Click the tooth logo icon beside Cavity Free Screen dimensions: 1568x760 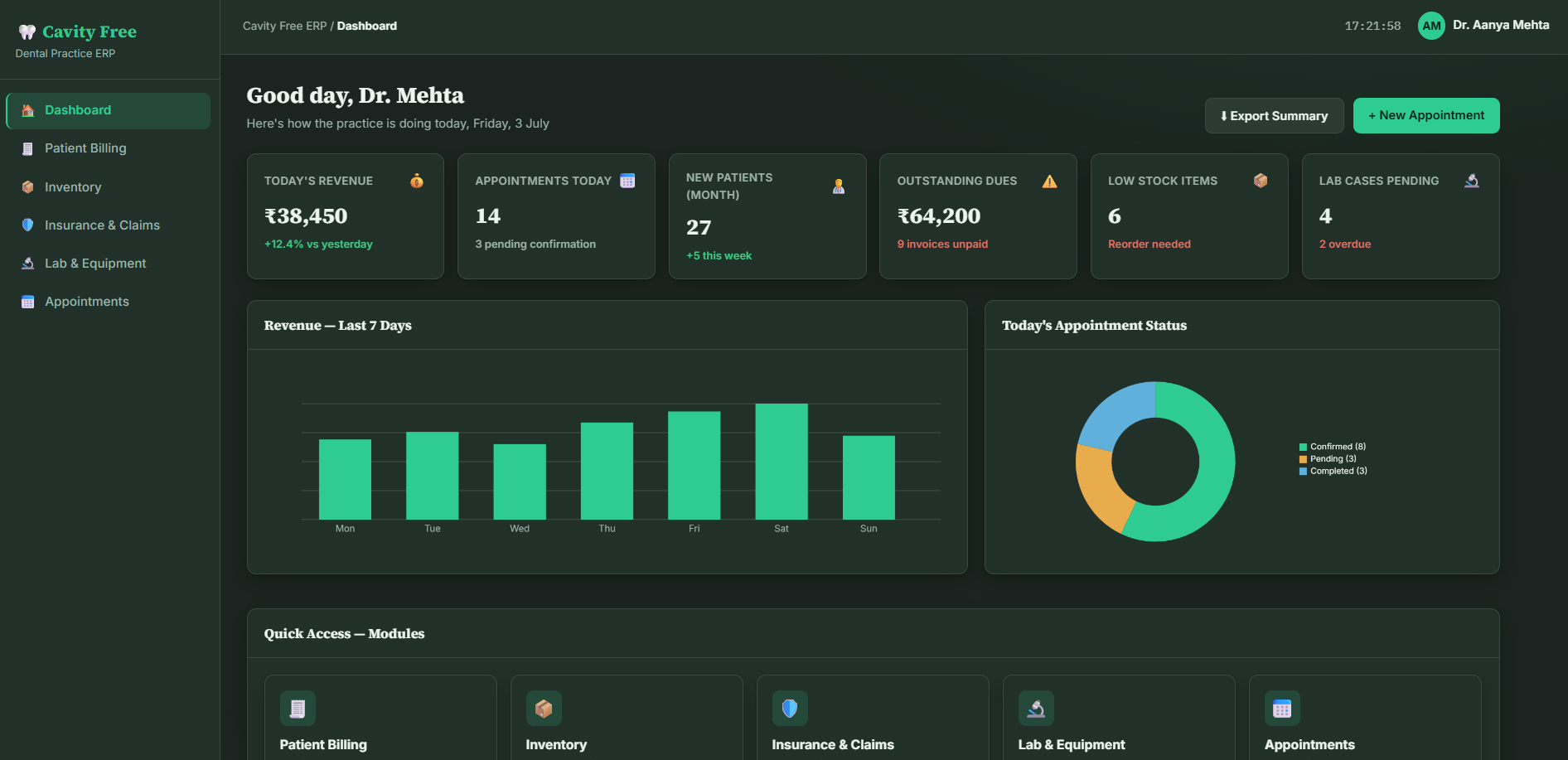(27, 31)
